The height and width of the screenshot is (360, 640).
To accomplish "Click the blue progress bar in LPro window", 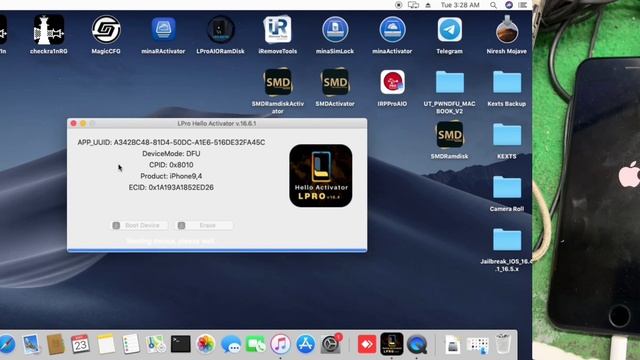I will pyautogui.click(x=217, y=250).
